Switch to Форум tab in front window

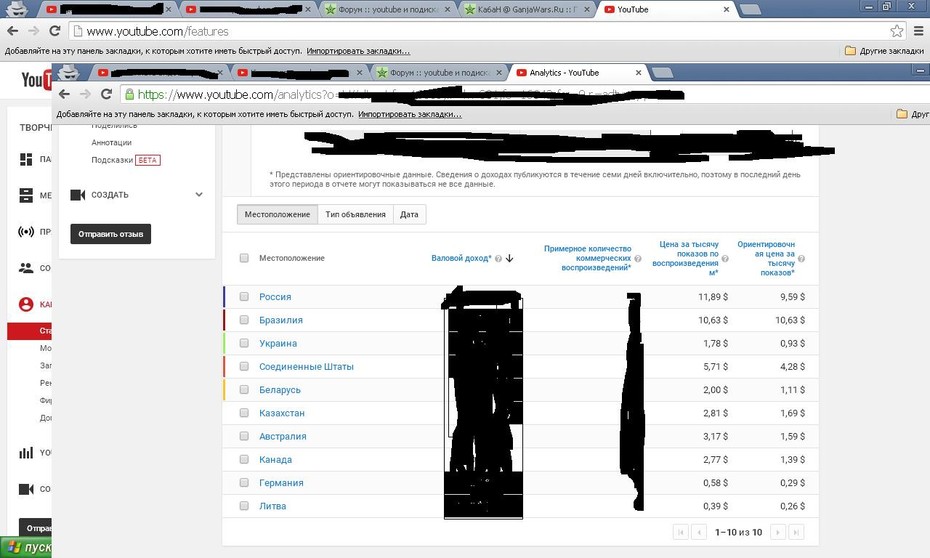[439, 72]
